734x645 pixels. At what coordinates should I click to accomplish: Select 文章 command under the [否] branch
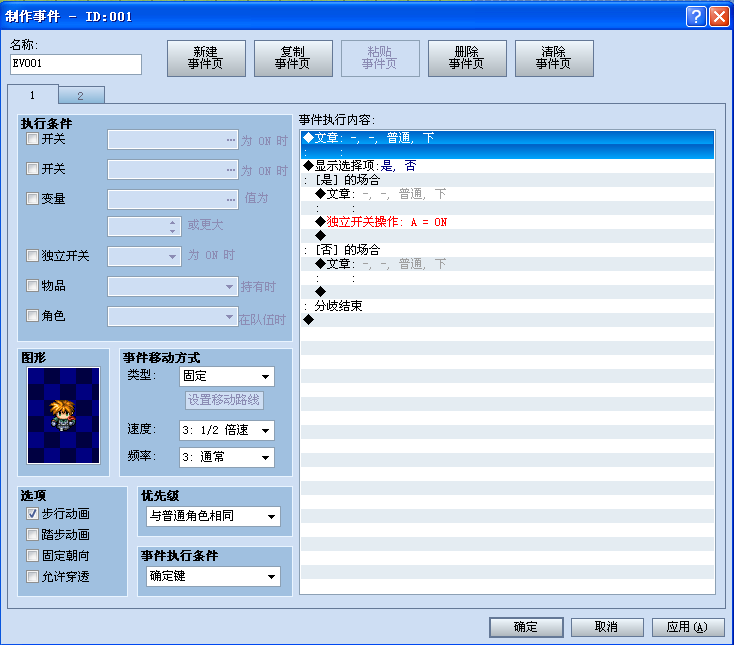tap(507, 264)
